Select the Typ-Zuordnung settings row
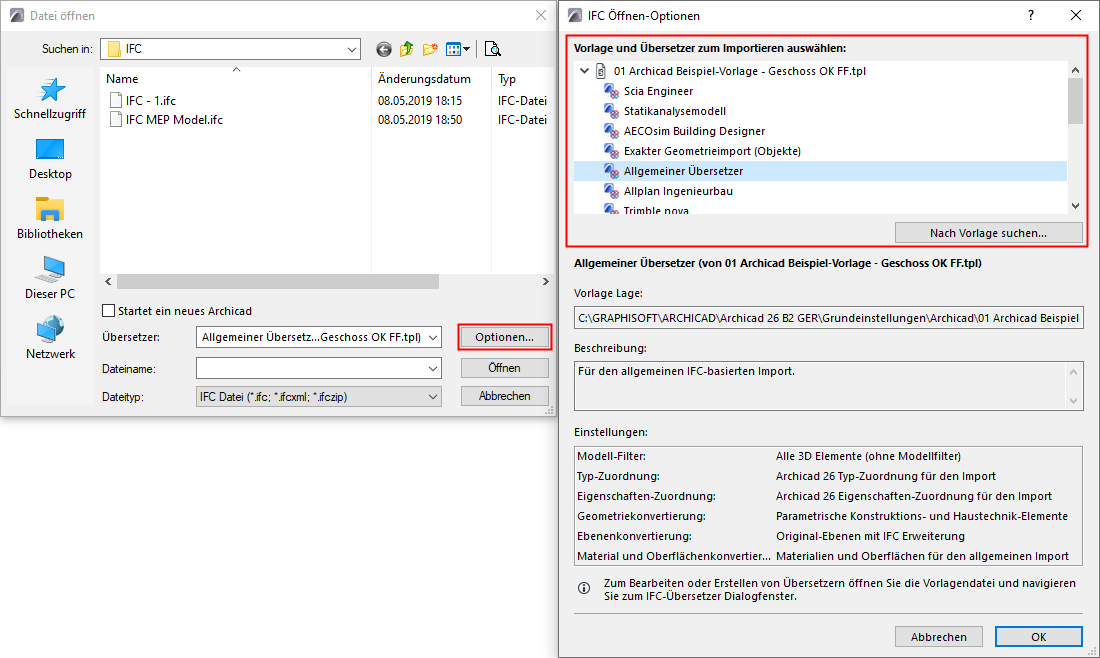 (829, 476)
